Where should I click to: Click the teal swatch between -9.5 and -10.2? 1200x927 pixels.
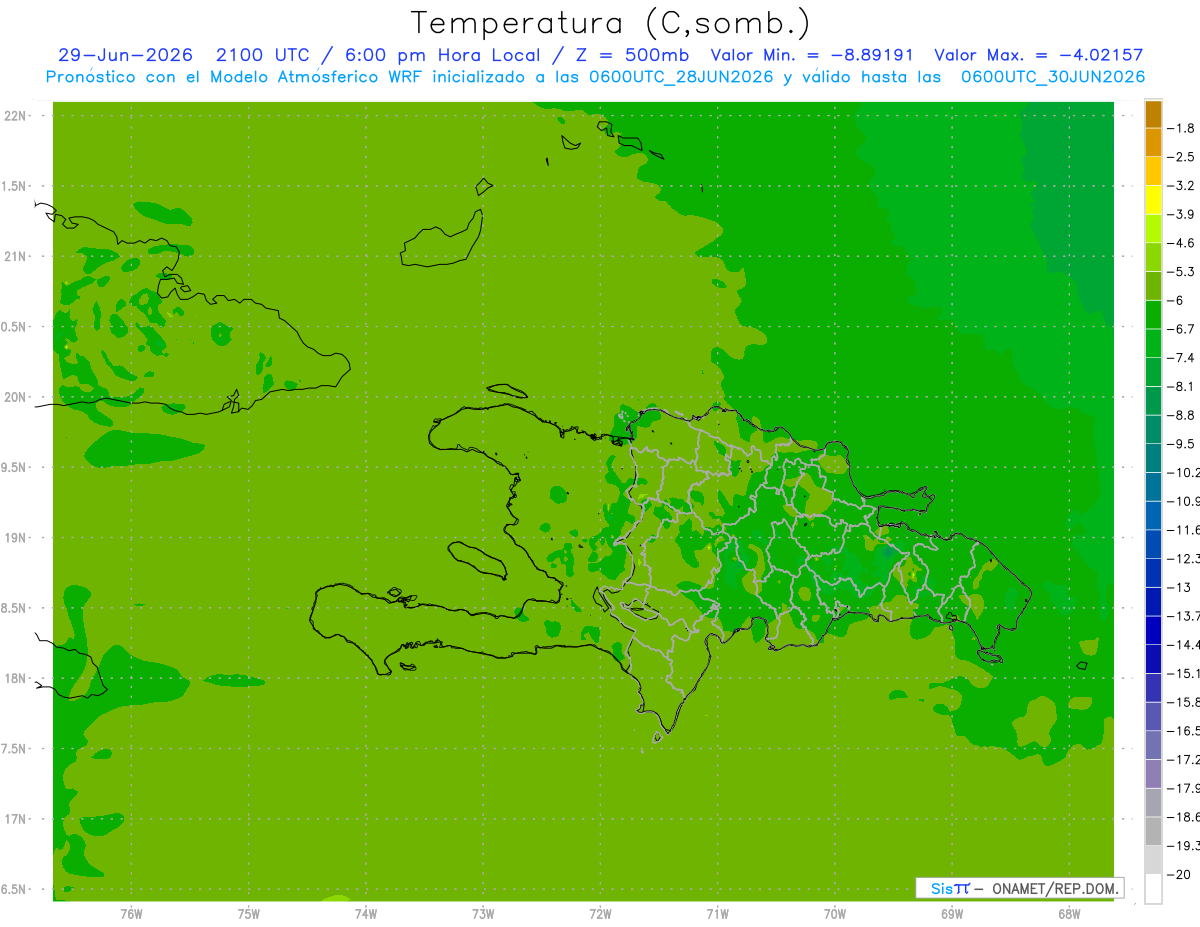(x=1153, y=458)
